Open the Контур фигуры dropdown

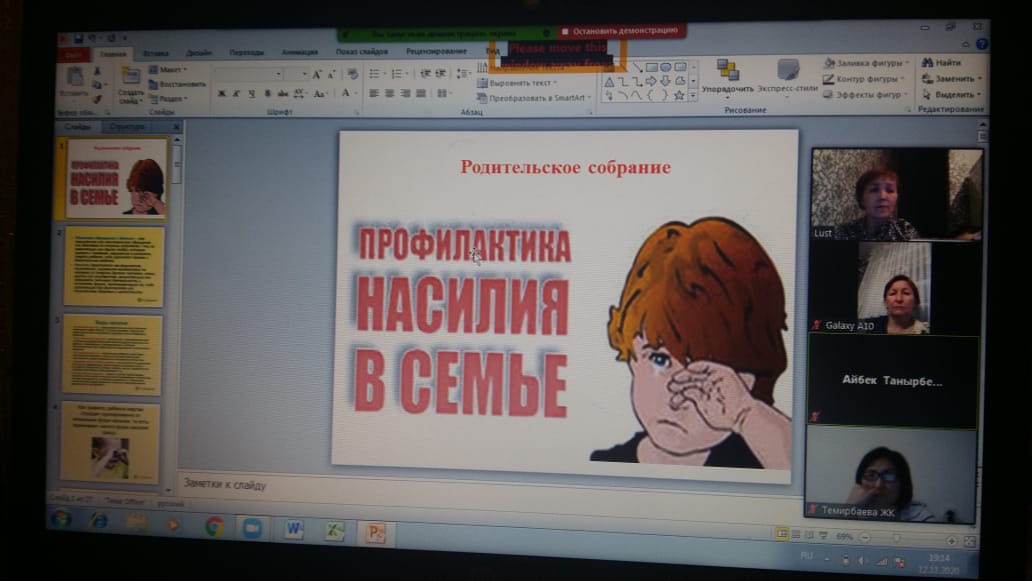pyautogui.click(x=864, y=79)
